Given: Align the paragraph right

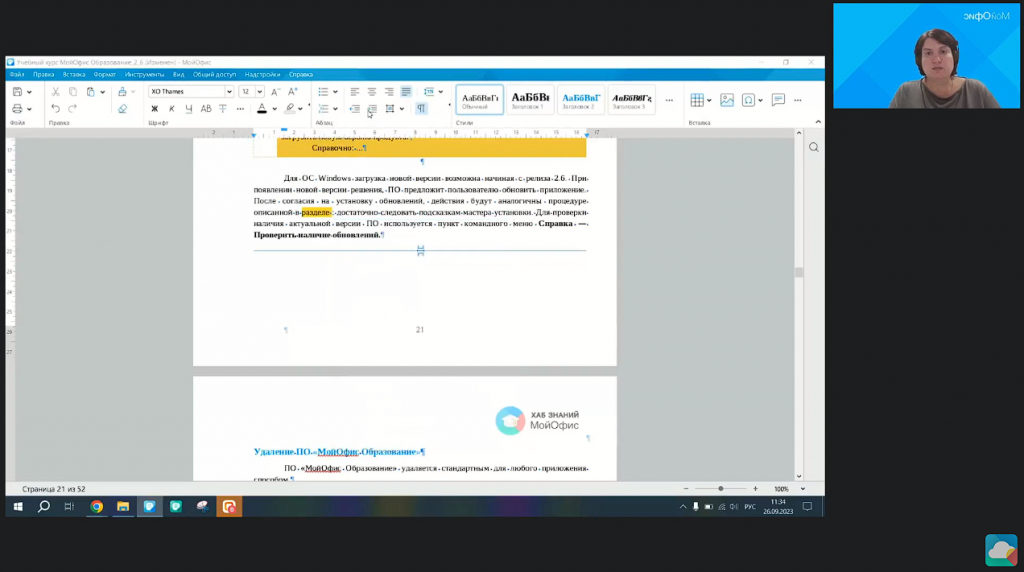Looking at the screenshot, I should coord(389,92).
